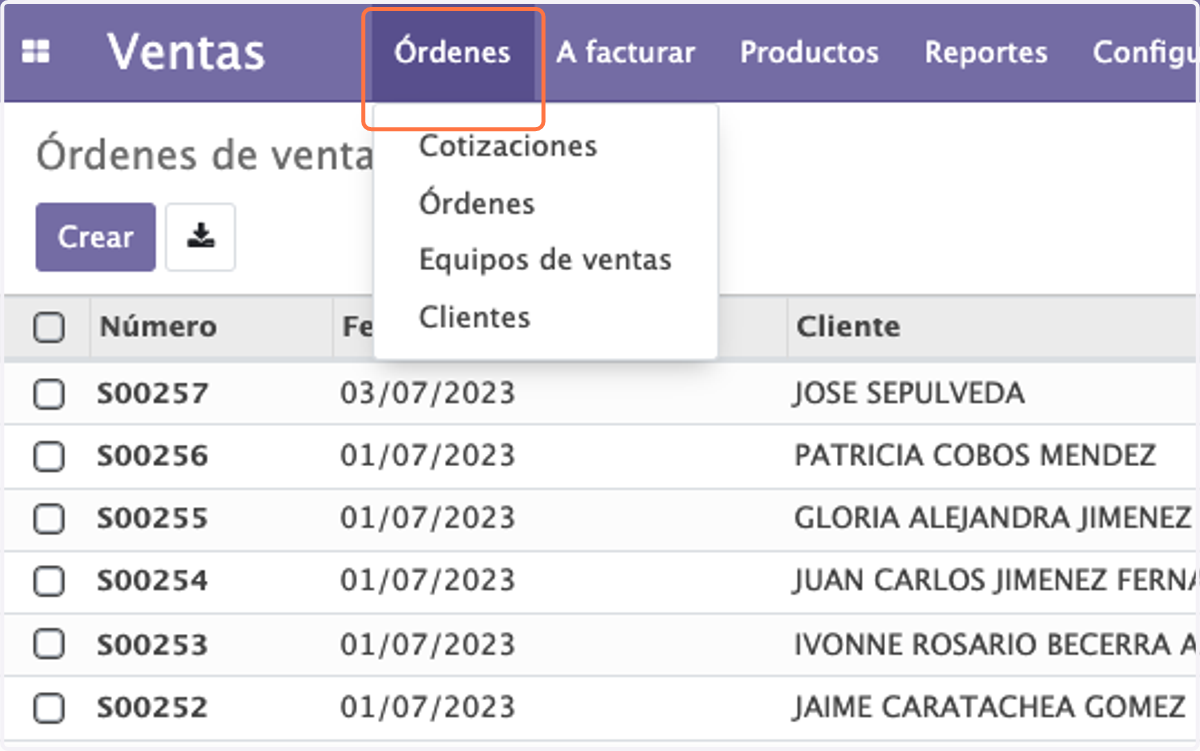
Task: Click the download export icon button
Action: (200, 237)
